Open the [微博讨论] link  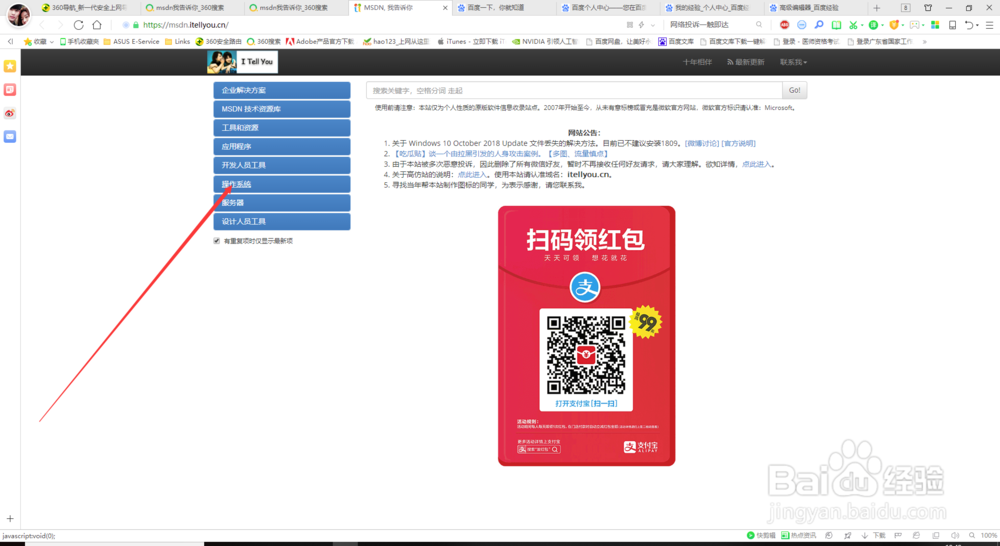coord(702,144)
